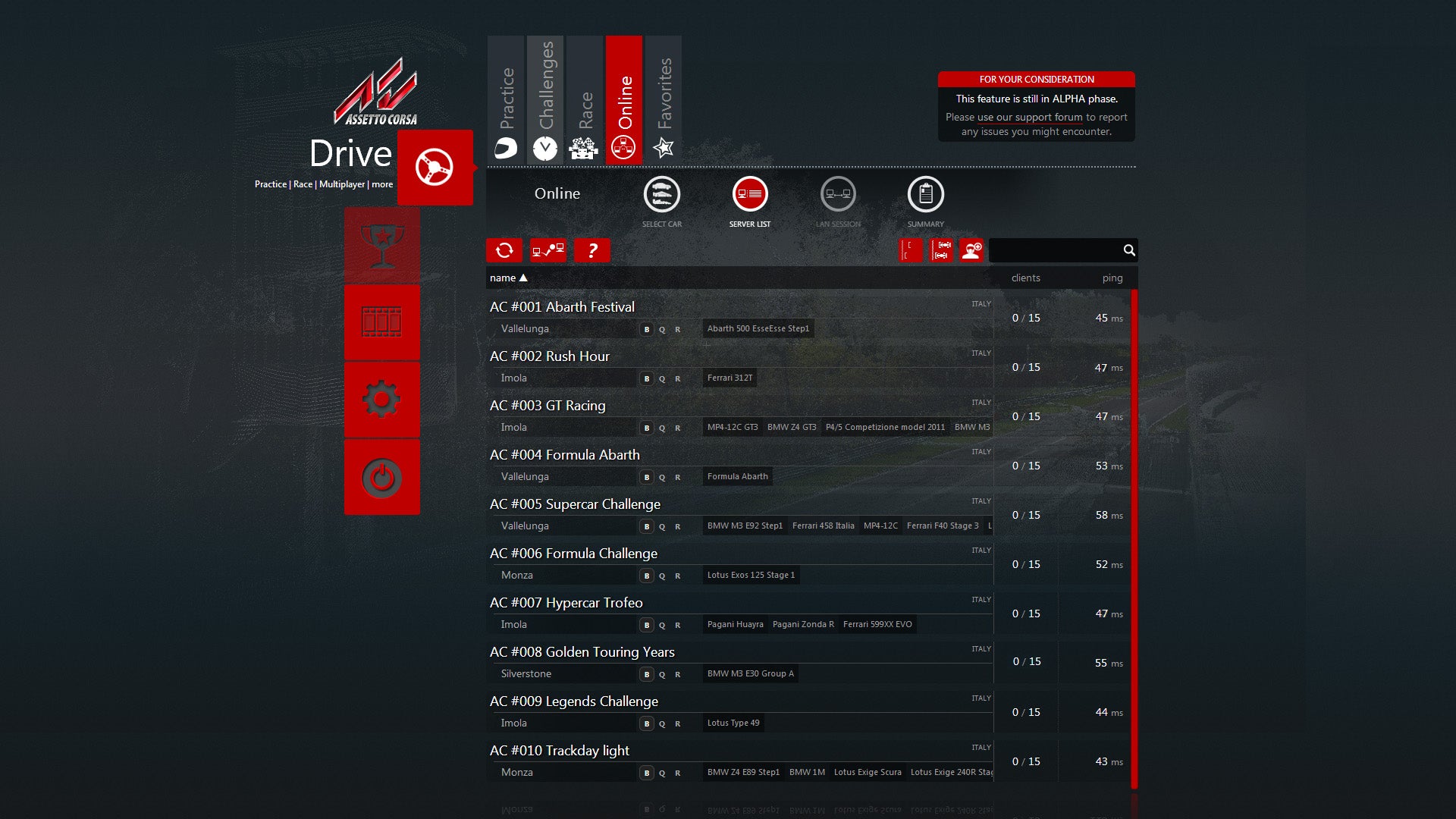
Task: Sort servers by the ping column
Action: click(1112, 278)
